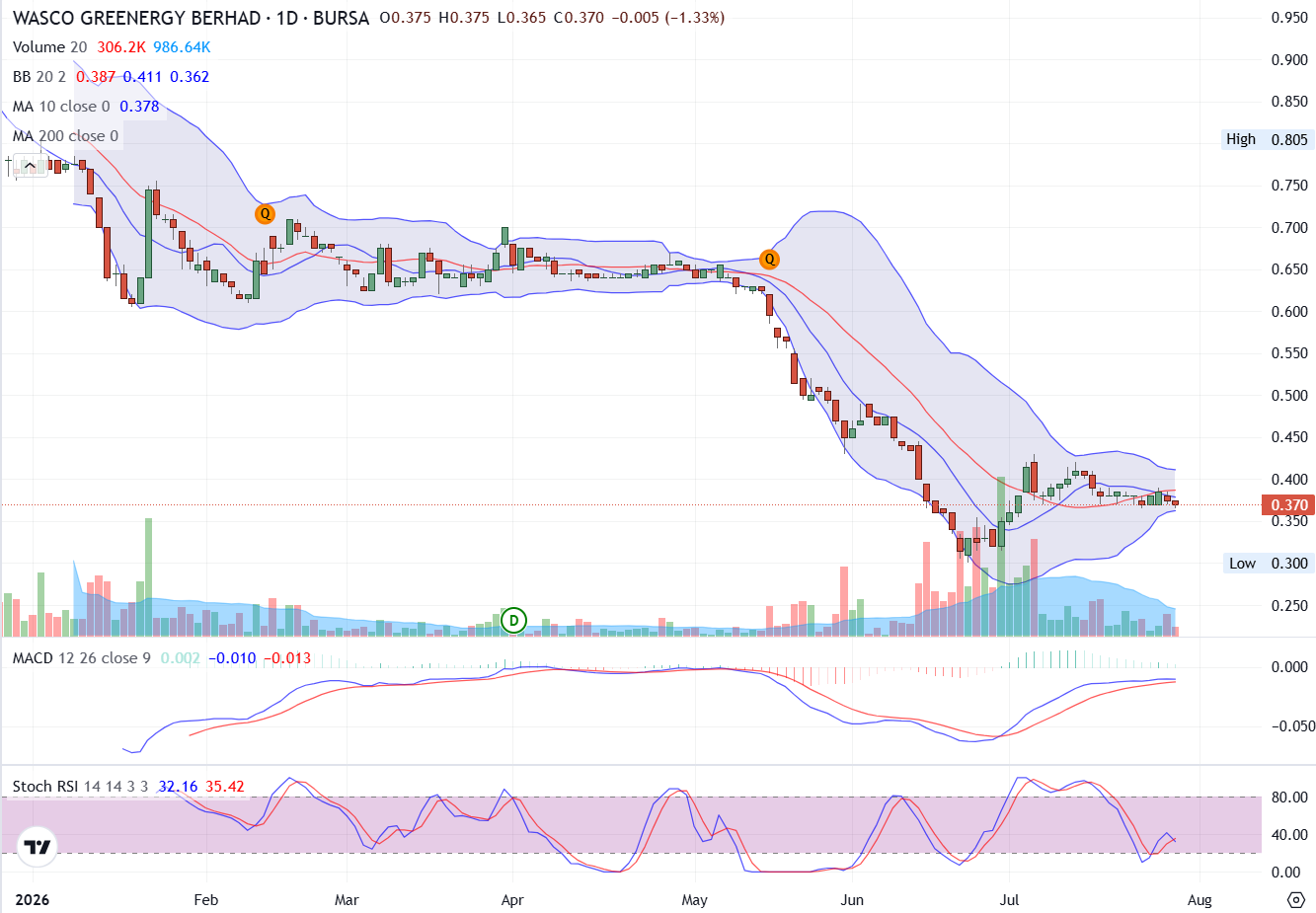Screen dimensions: 1316x913
Task: Click the MACD signal value -0.013
Action: point(286,658)
